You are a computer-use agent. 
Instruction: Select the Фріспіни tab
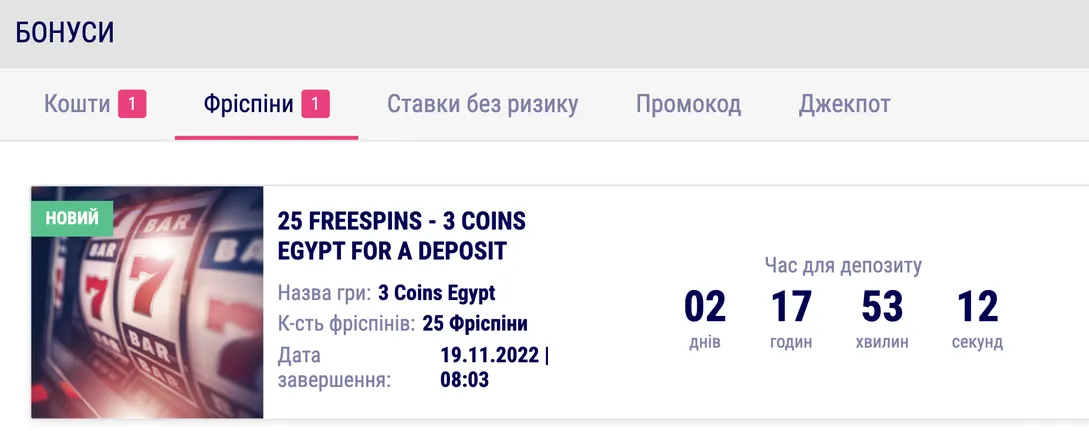(x=249, y=104)
